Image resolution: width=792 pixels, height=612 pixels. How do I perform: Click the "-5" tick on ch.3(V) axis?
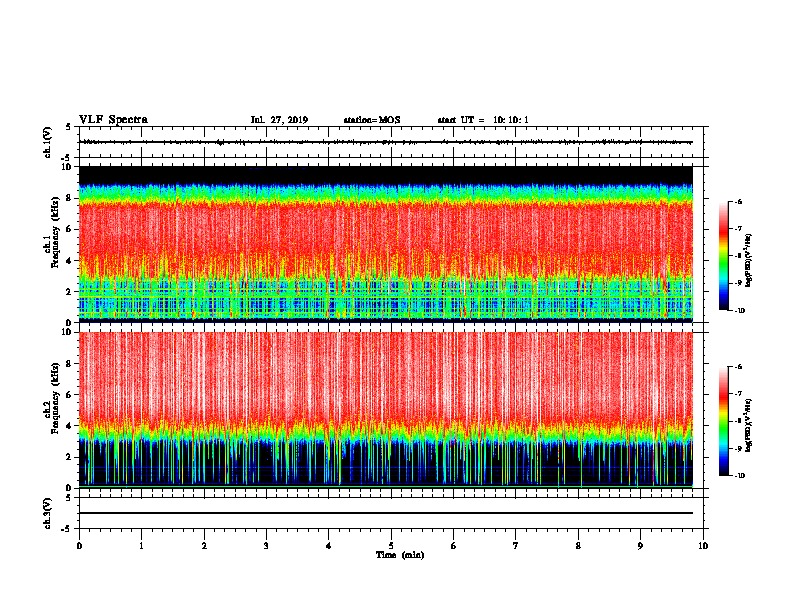pos(68,529)
